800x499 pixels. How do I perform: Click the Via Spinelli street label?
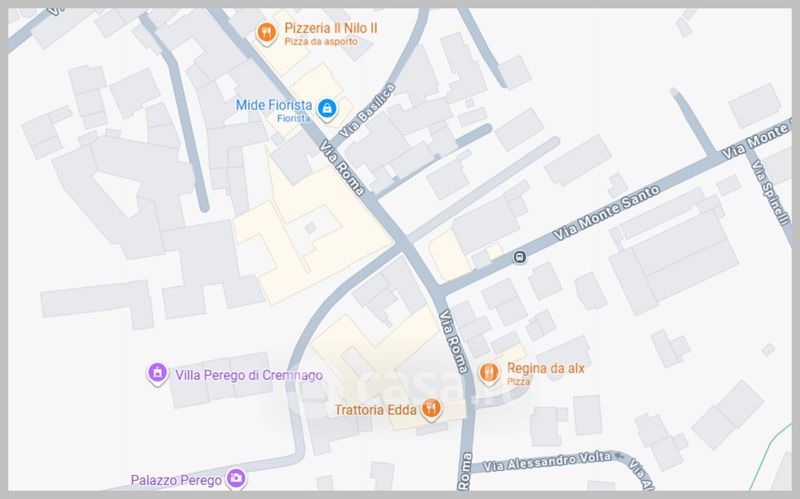tap(771, 192)
